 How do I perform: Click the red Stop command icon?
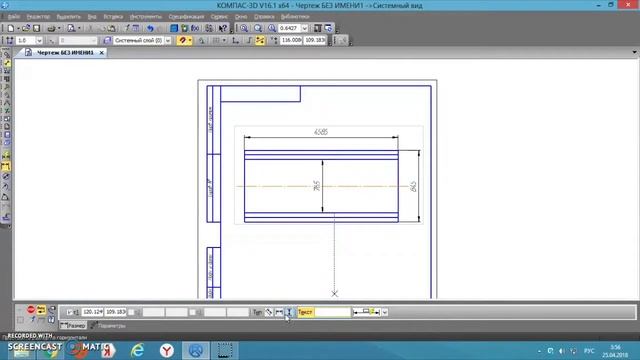(x=31, y=310)
